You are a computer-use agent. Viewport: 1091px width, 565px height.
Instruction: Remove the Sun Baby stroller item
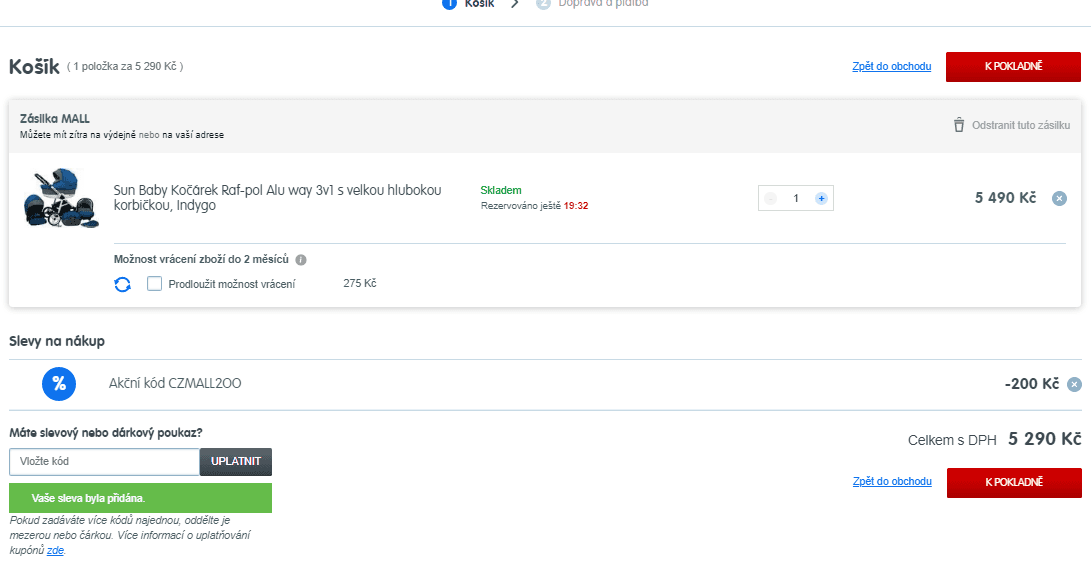click(x=1059, y=199)
